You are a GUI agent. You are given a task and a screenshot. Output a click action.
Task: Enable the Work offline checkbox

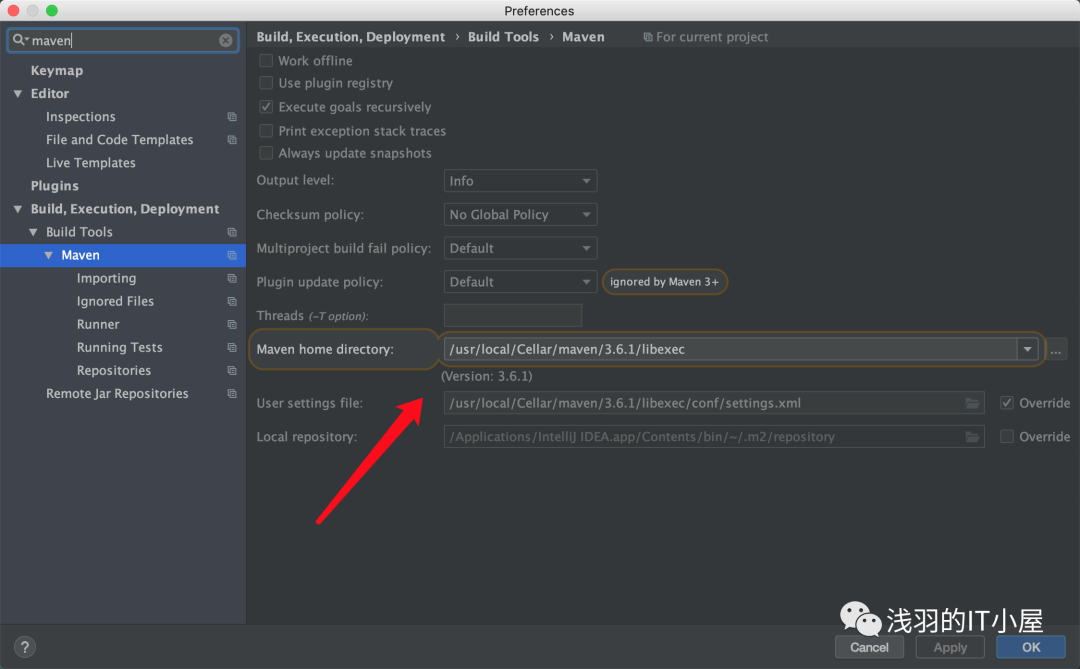click(x=266, y=61)
